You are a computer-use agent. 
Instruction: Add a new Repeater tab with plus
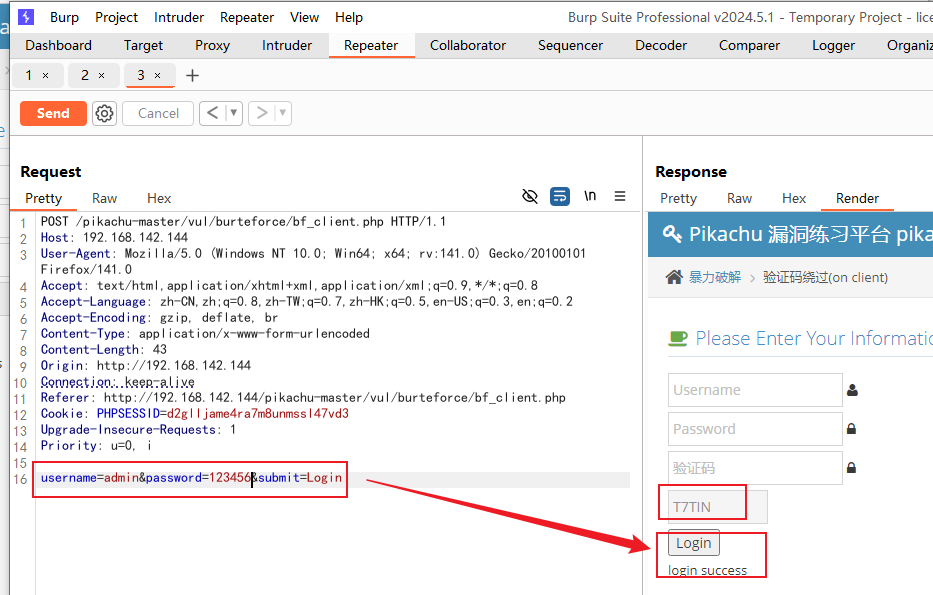[x=192, y=76]
